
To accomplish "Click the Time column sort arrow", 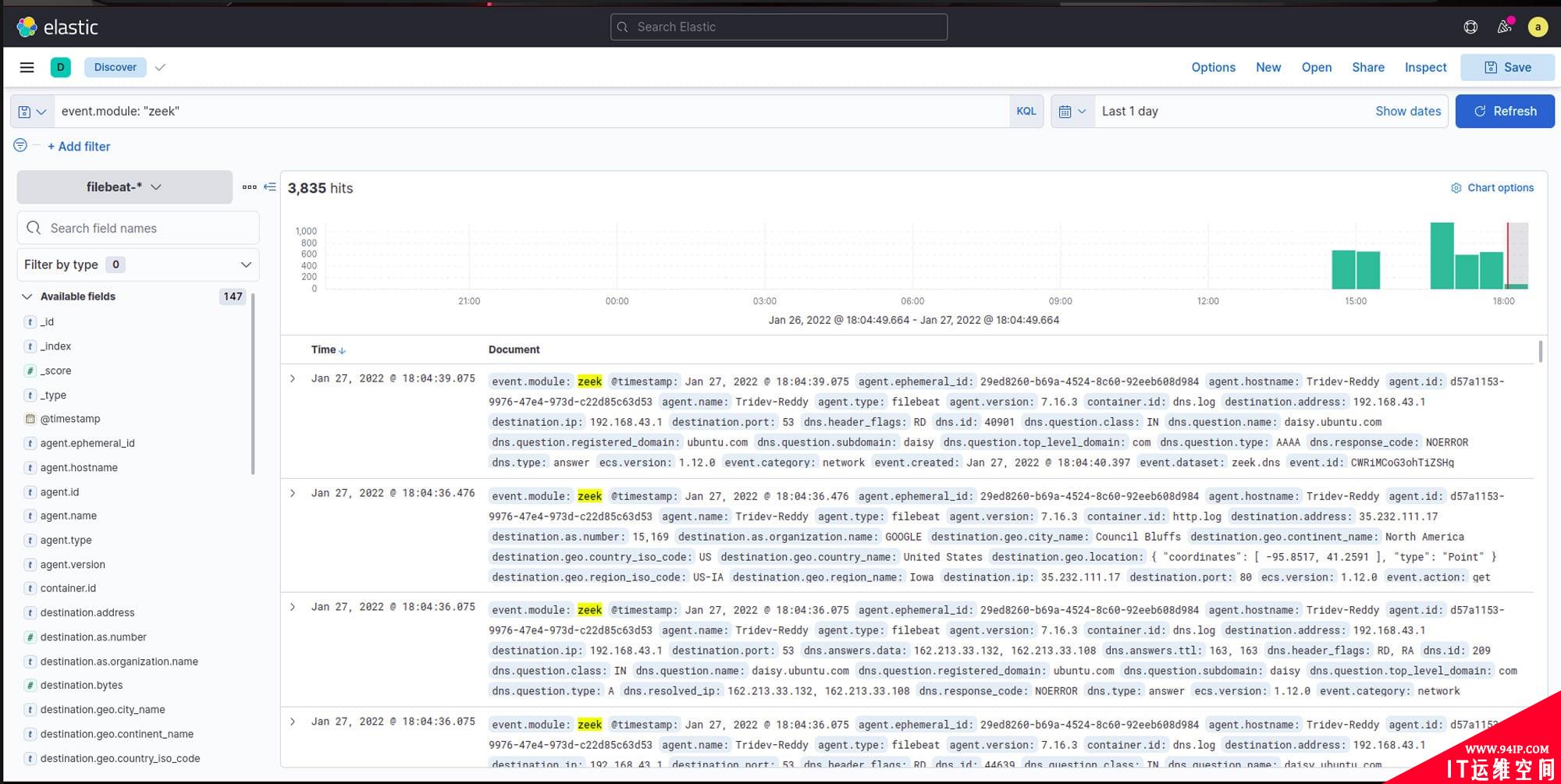I will pyautogui.click(x=343, y=350).
